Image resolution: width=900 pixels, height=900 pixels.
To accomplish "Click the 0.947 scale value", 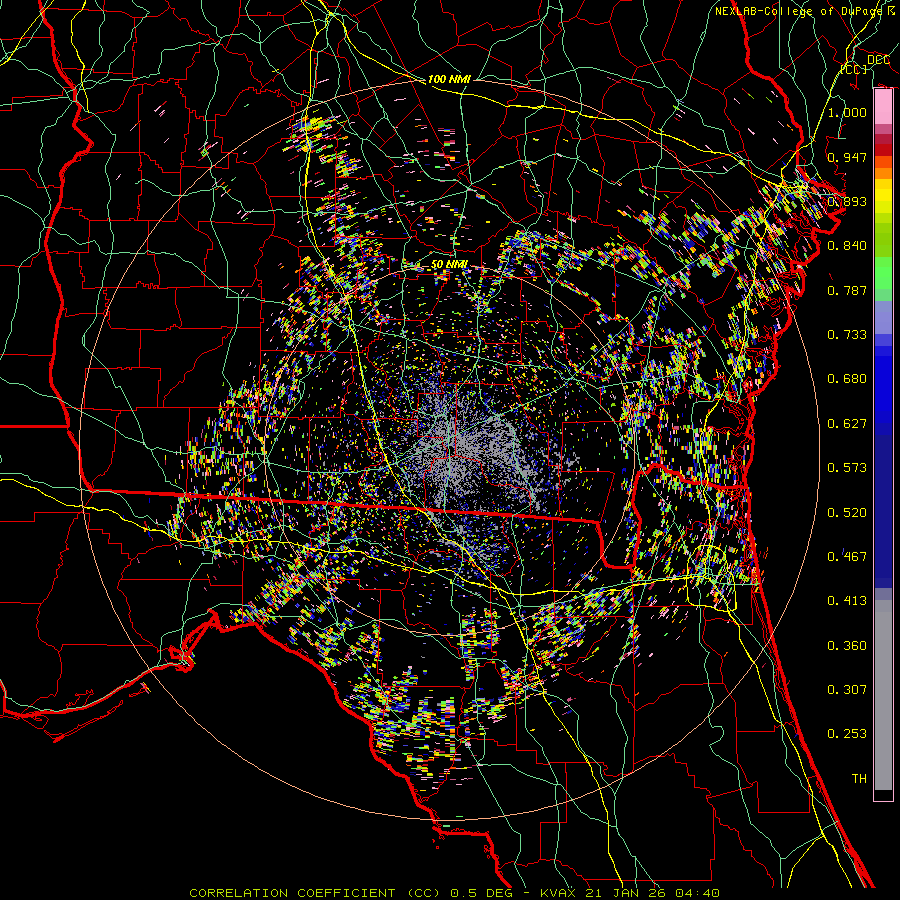I will pyautogui.click(x=847, y=157).
